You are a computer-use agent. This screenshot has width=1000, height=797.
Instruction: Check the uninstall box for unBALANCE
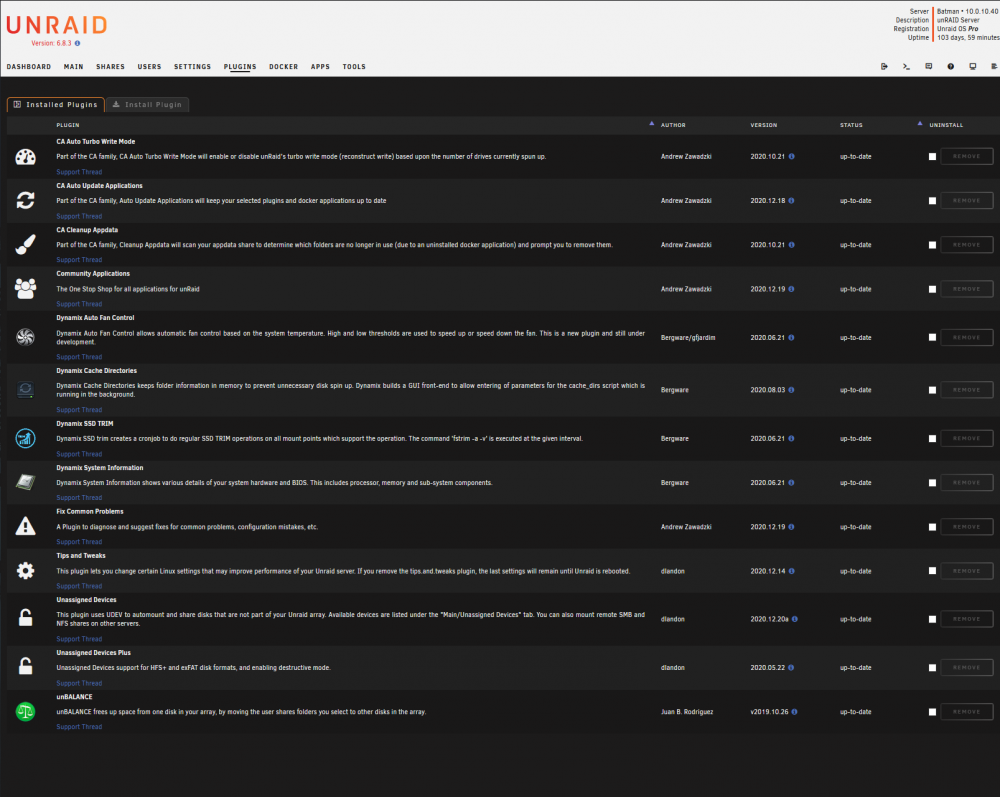coord(932,712)
